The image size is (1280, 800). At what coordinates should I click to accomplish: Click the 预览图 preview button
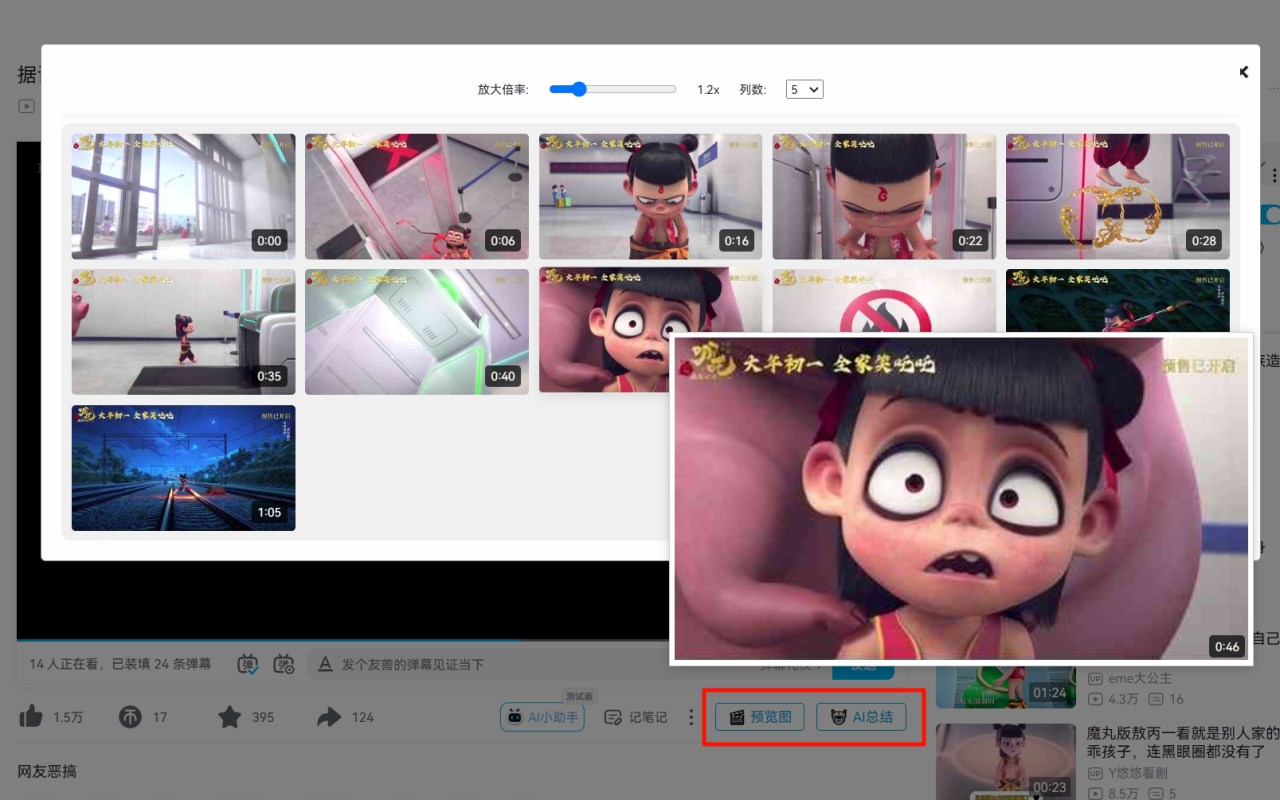tap(760, 717)
